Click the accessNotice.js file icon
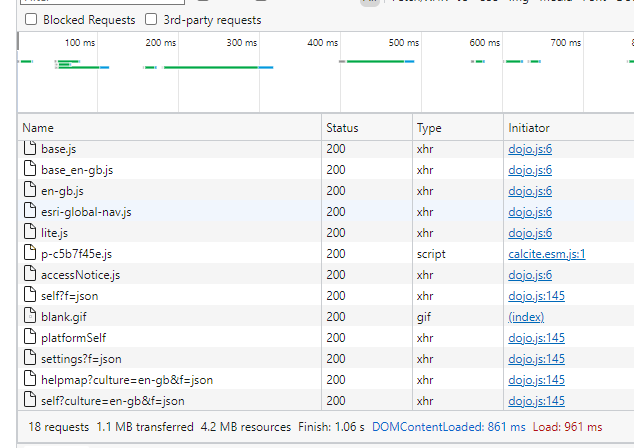 coord(29,275)
